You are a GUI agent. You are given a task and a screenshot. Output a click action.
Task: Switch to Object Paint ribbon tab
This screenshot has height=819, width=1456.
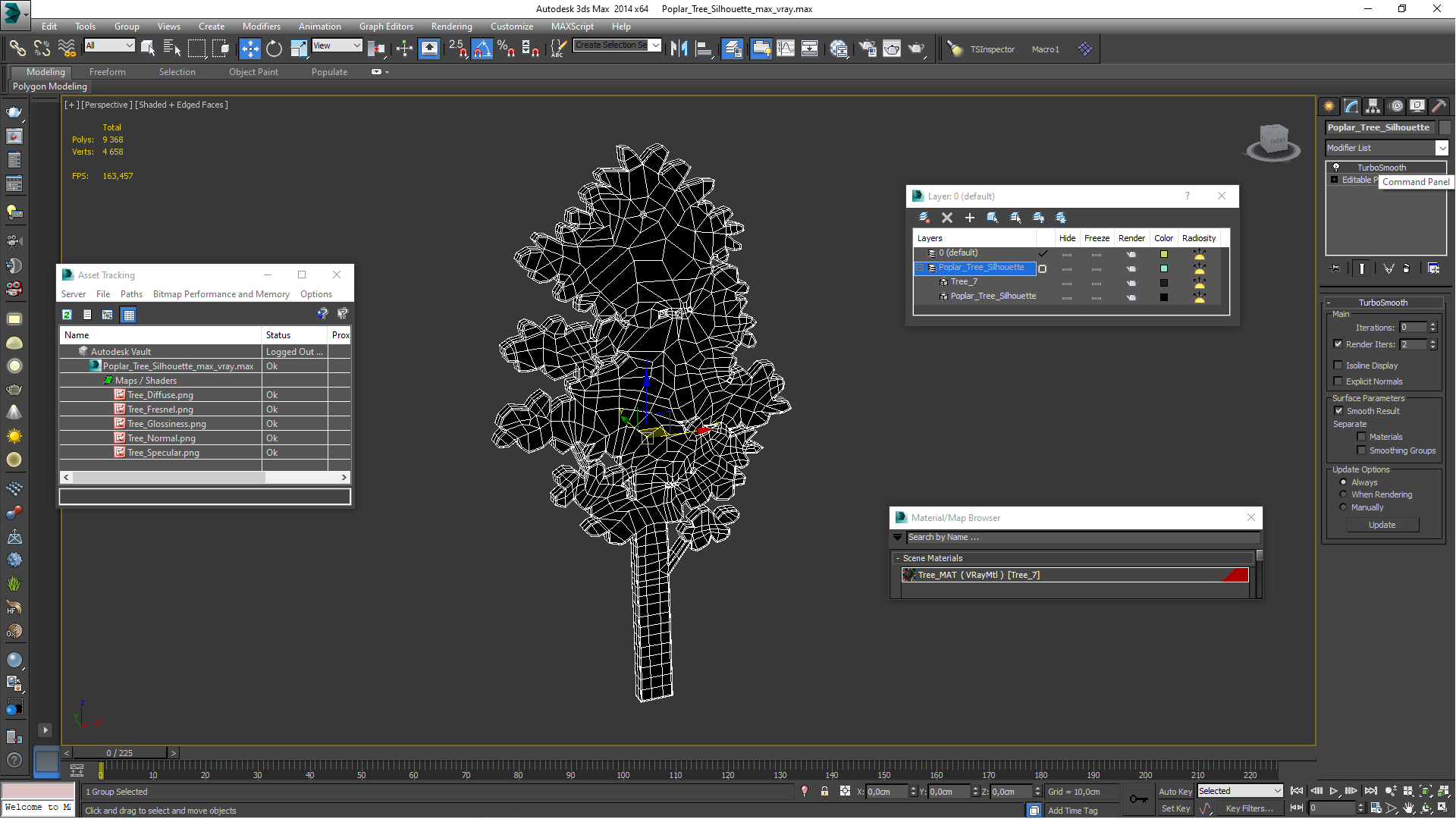253,72
